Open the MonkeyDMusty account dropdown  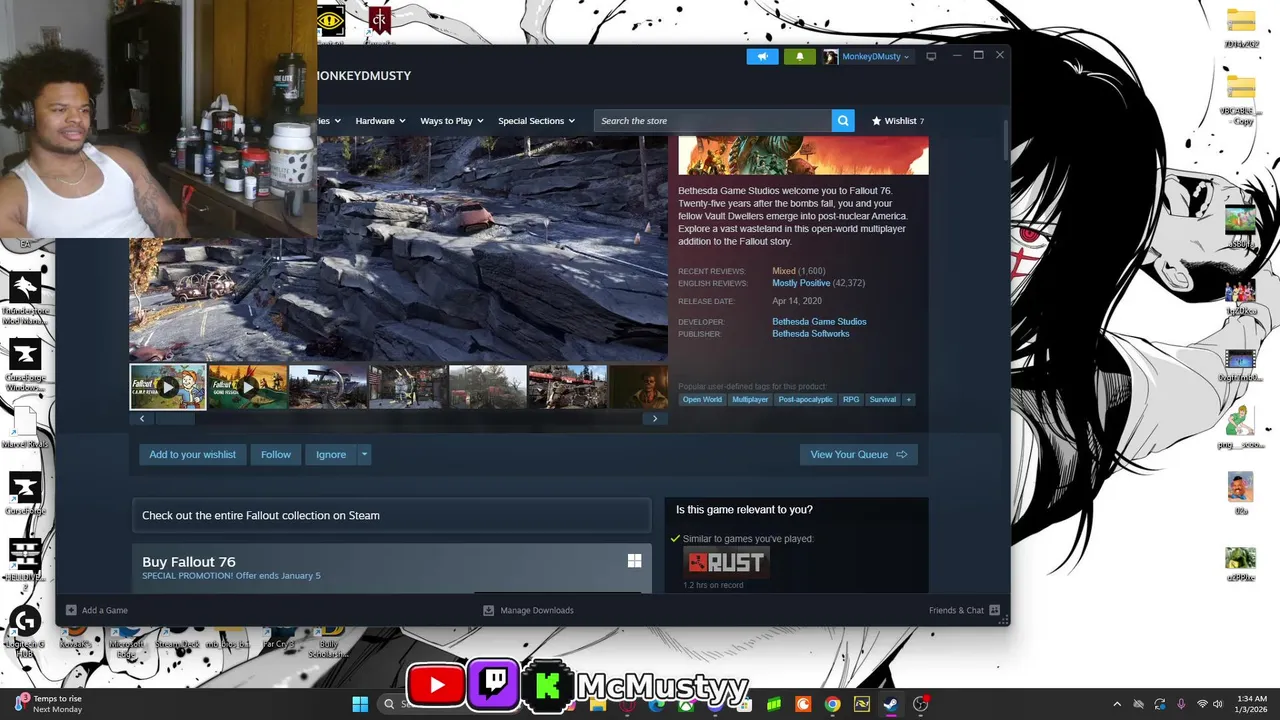(x=875, y=57)
